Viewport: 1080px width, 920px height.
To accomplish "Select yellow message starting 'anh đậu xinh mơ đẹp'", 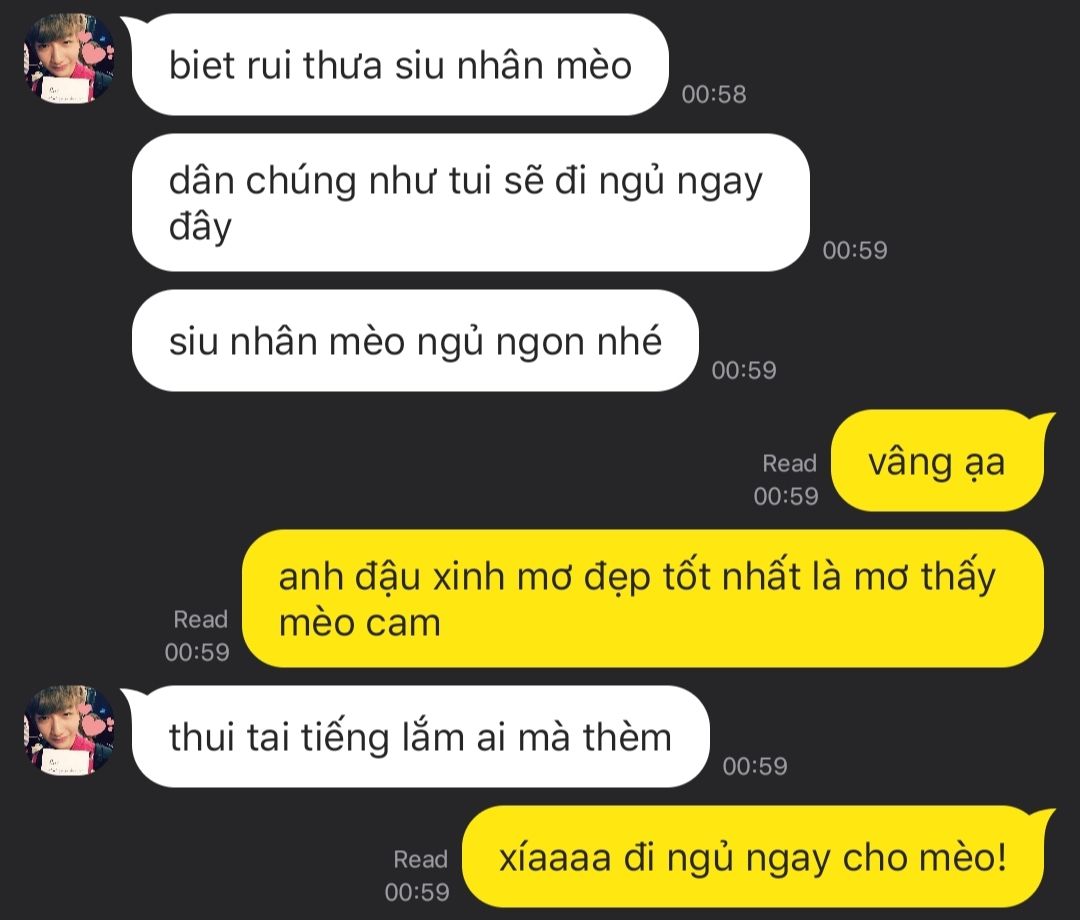I will pos(643,598).
